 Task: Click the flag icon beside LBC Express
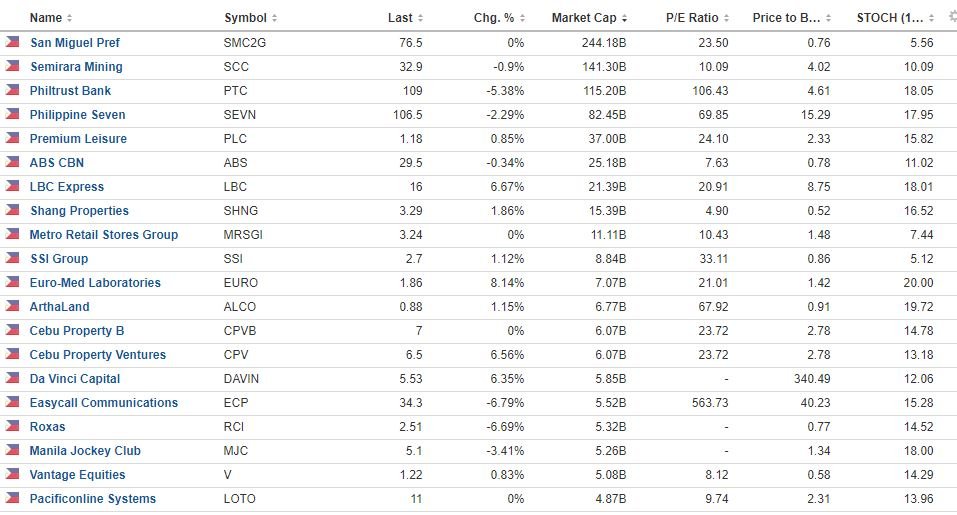(12, 186)
